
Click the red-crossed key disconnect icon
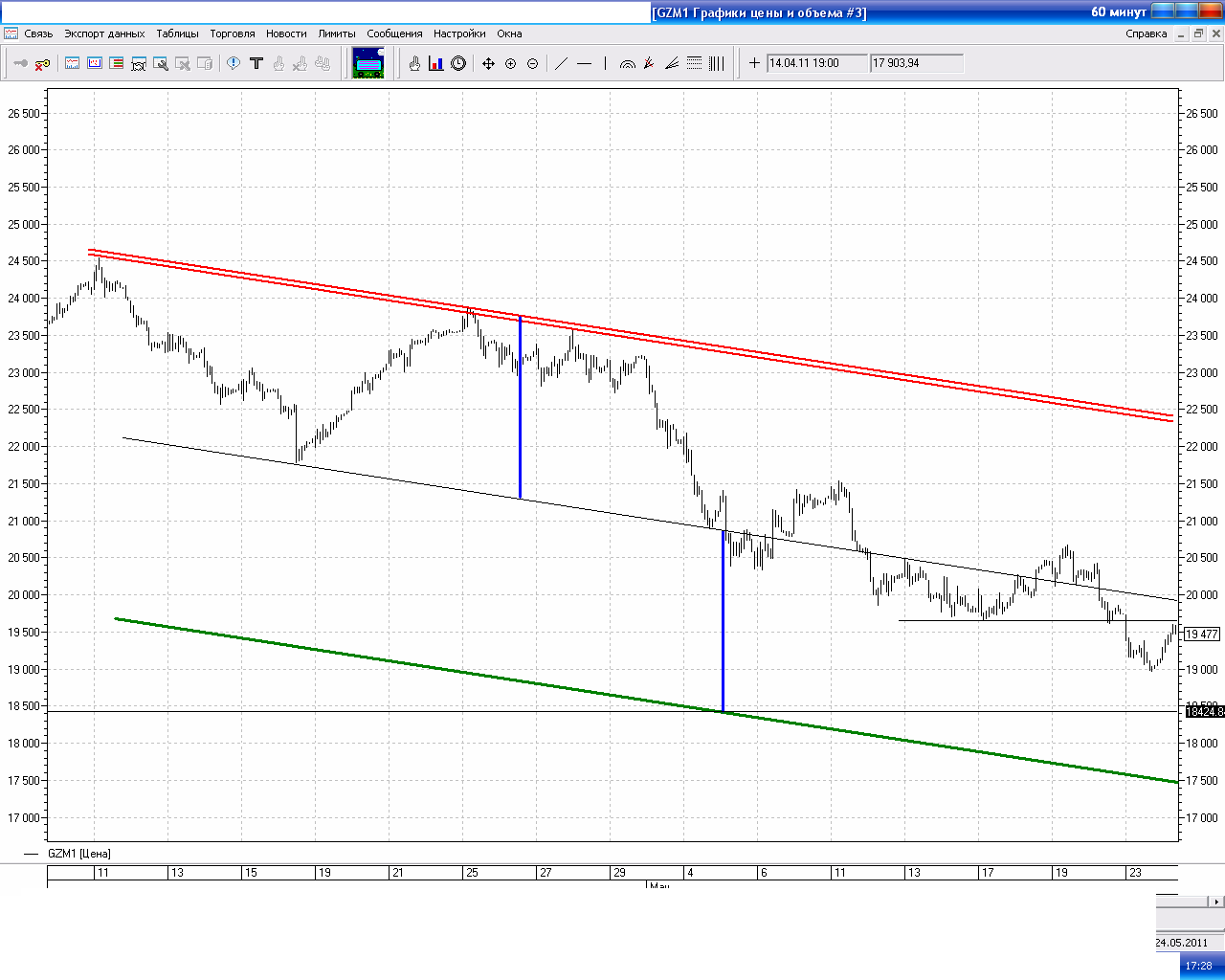[42, 64]
